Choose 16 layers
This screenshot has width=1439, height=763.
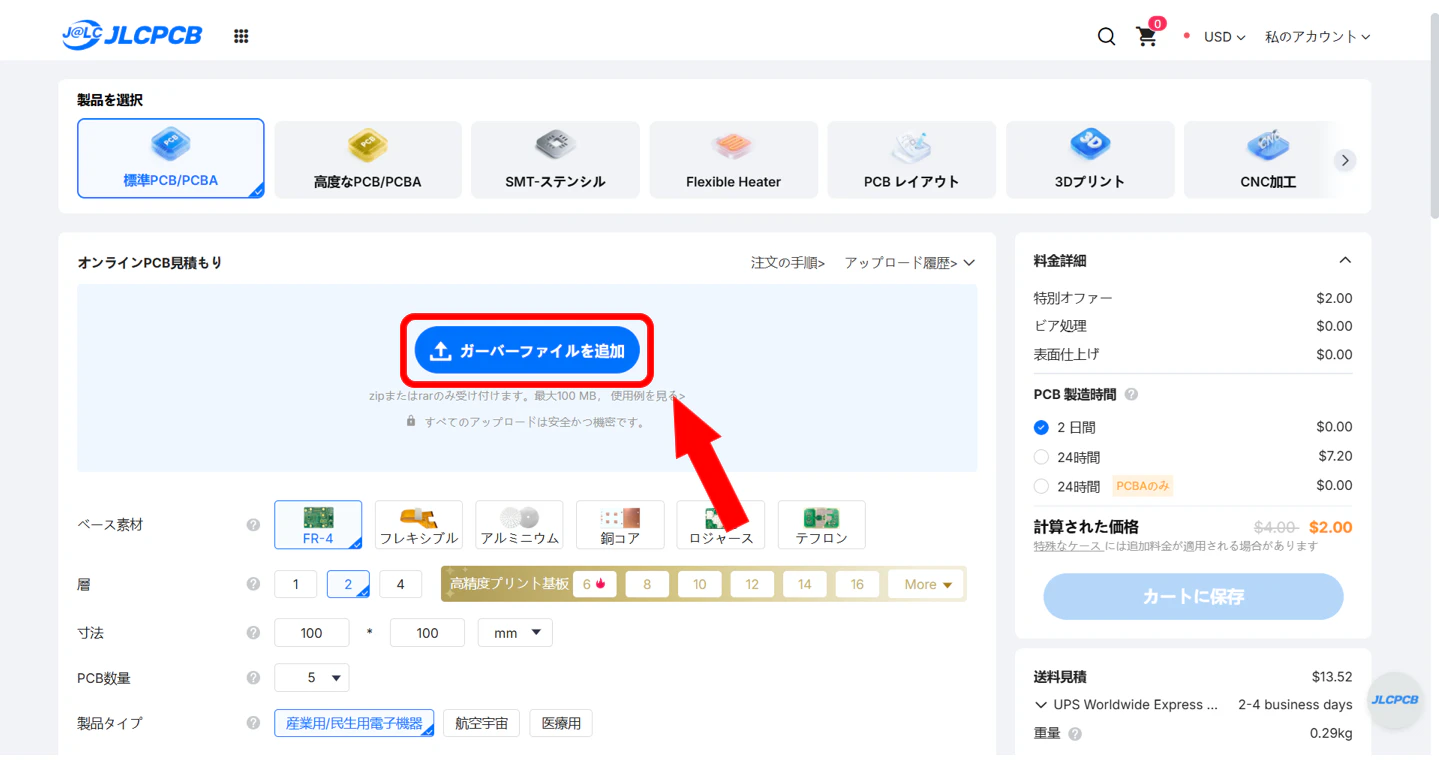point(857,584)
